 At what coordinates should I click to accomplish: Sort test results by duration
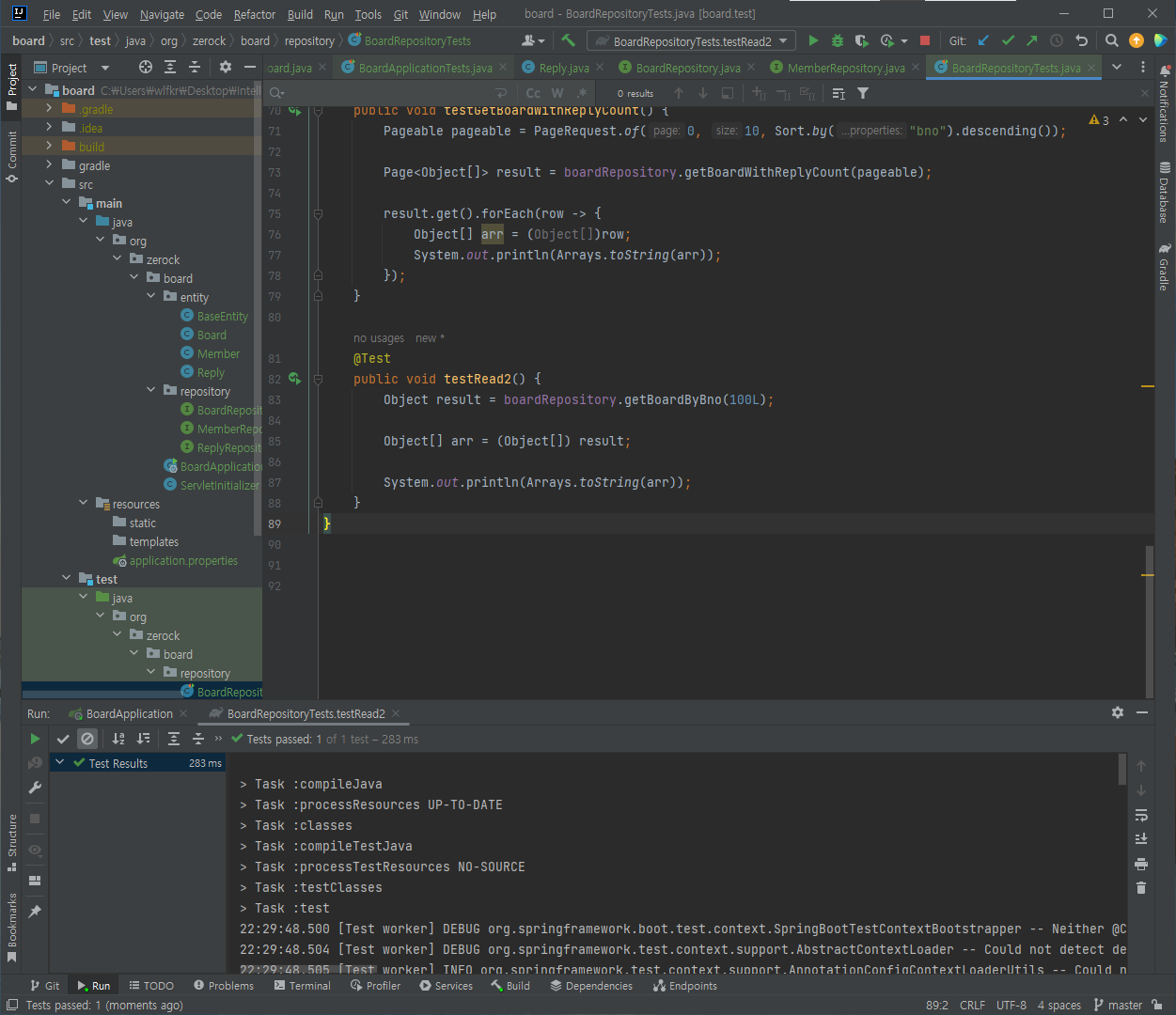pyautogui.click(x=143, y=739)
